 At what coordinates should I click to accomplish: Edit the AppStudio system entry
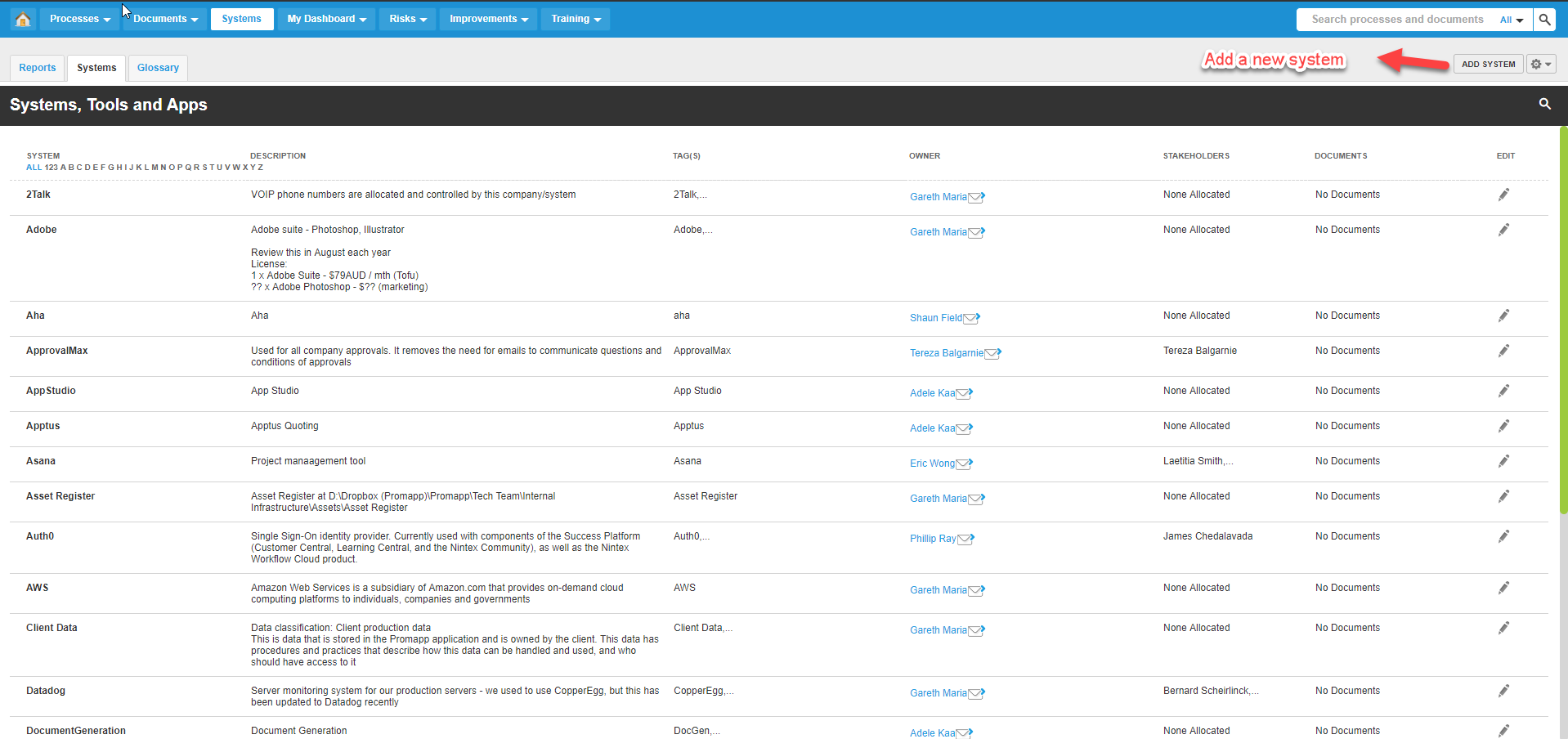1503,391
